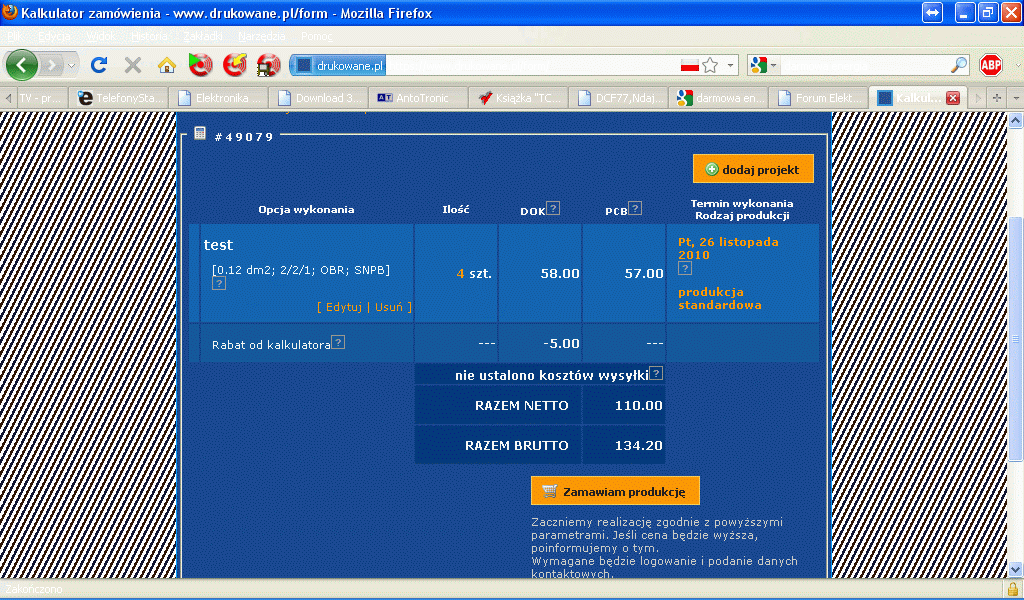Screen dimensions: 1024x600
Task: Click the dodaj projekt button
Action: click(753, 169)
